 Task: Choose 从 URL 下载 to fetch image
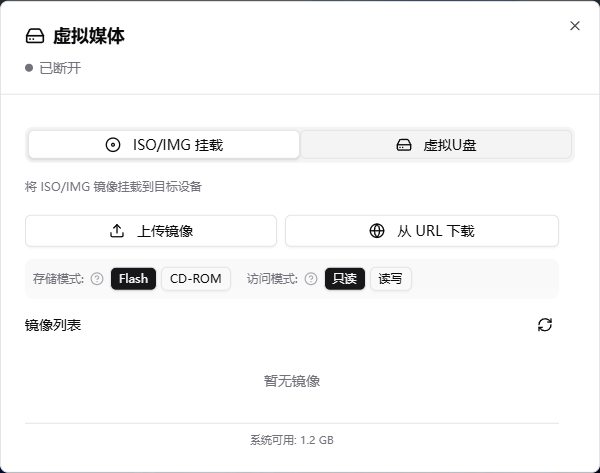[x=422, y=231]
